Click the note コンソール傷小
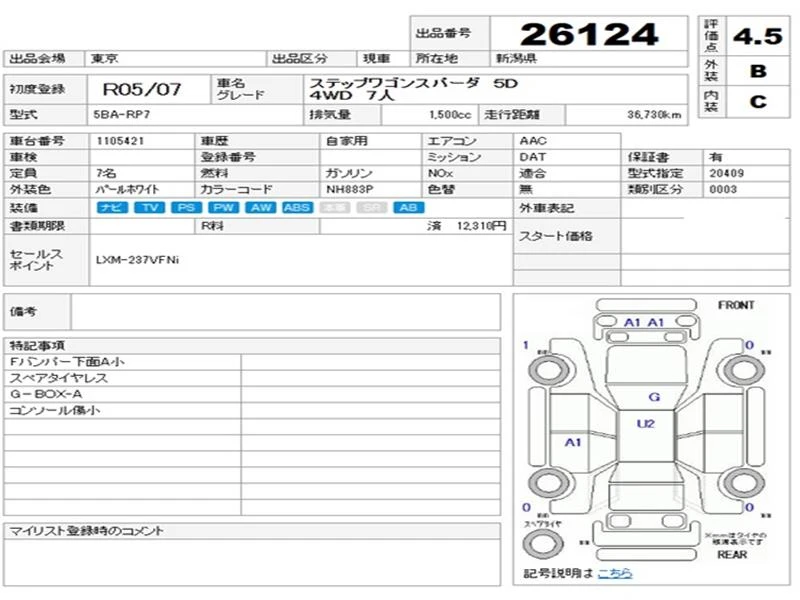The height and width of the screenshot is (600, 800). [55, 410]
